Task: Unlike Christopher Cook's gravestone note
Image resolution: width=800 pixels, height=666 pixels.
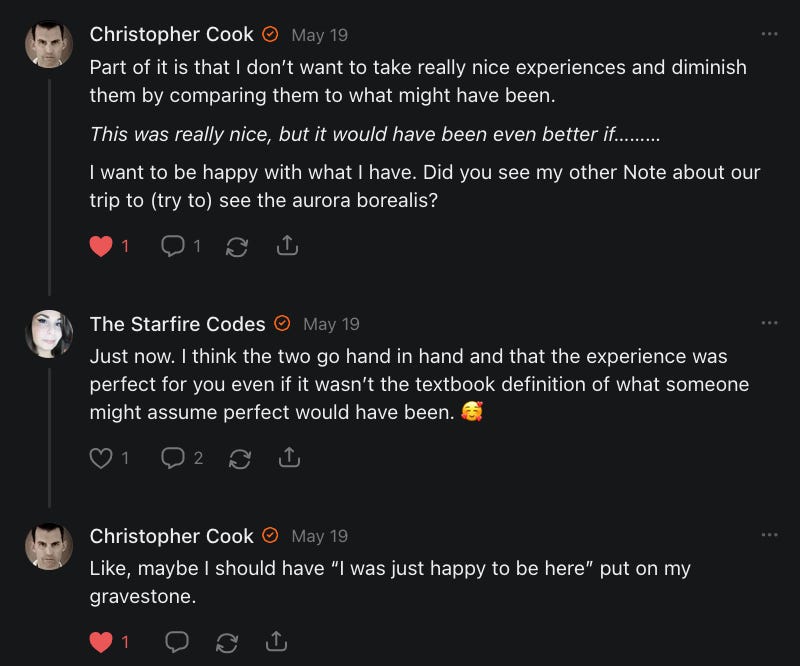Action: 101,642
